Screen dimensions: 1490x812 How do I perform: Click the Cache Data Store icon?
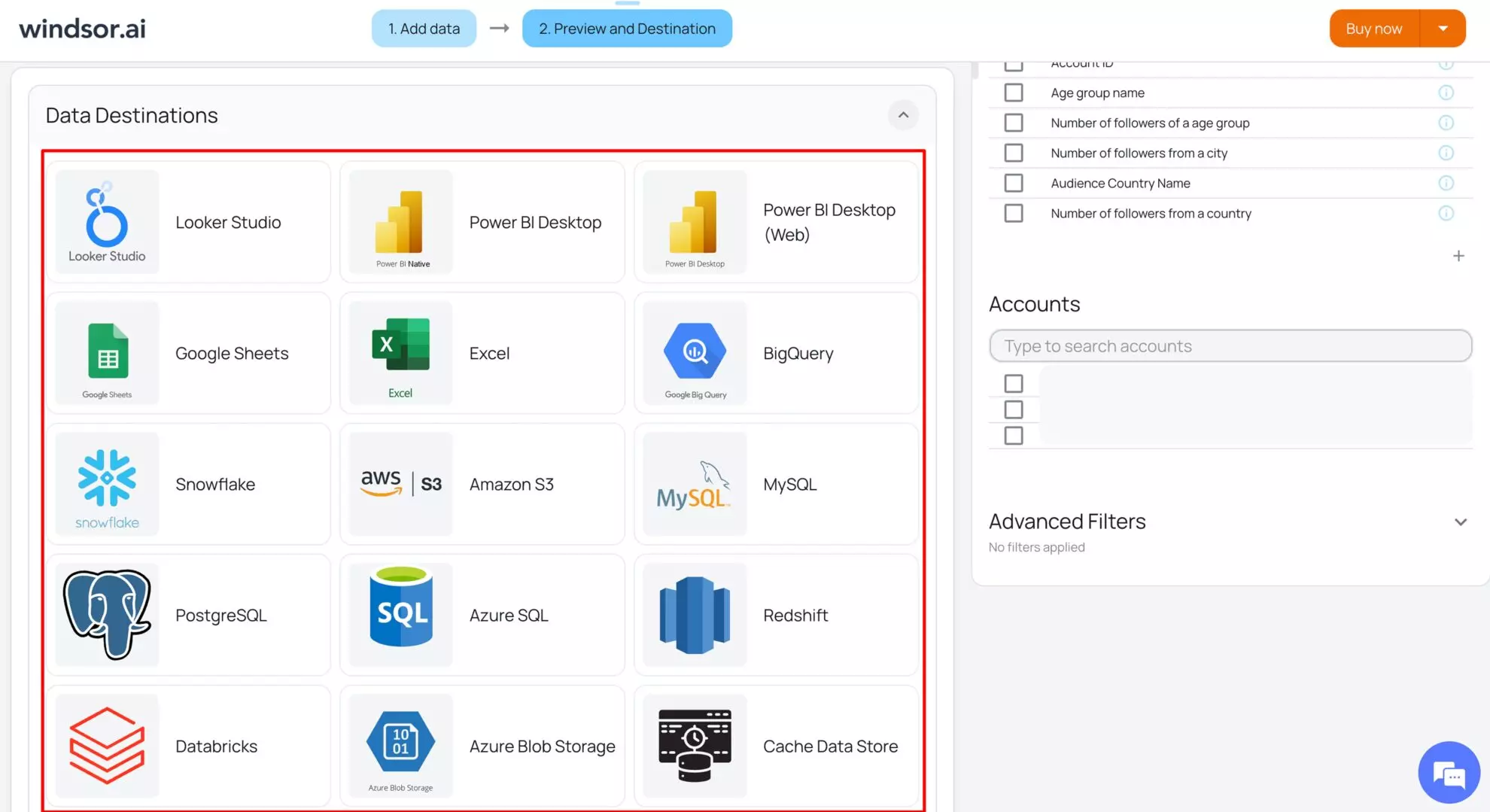pos(695,745)
